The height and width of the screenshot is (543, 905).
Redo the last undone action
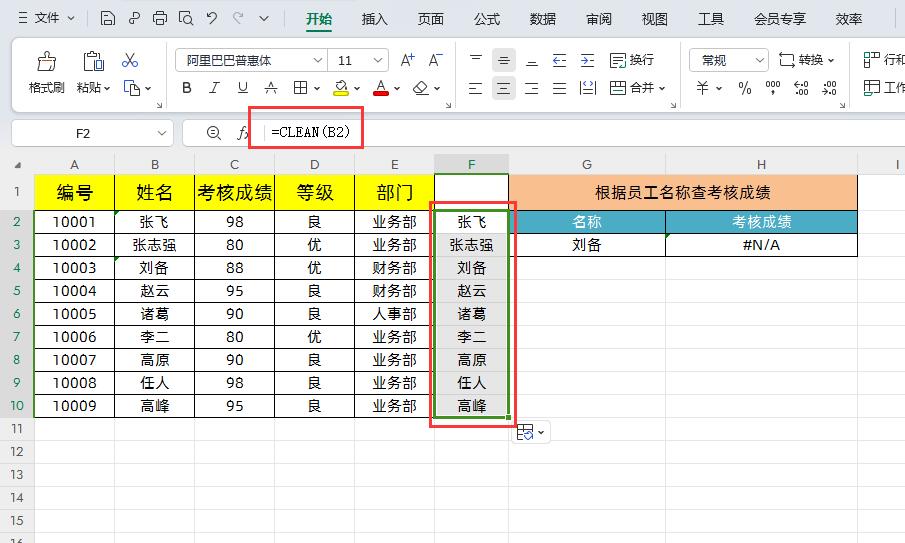pos(238,18)
